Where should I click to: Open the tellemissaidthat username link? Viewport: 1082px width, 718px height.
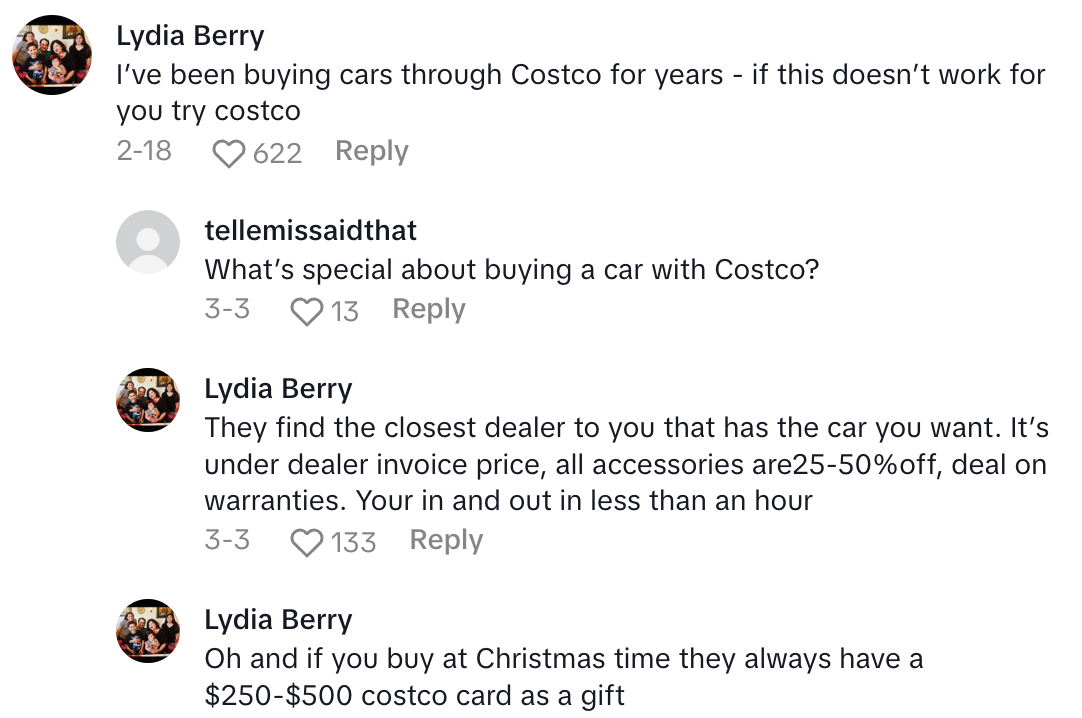(310, 230)
